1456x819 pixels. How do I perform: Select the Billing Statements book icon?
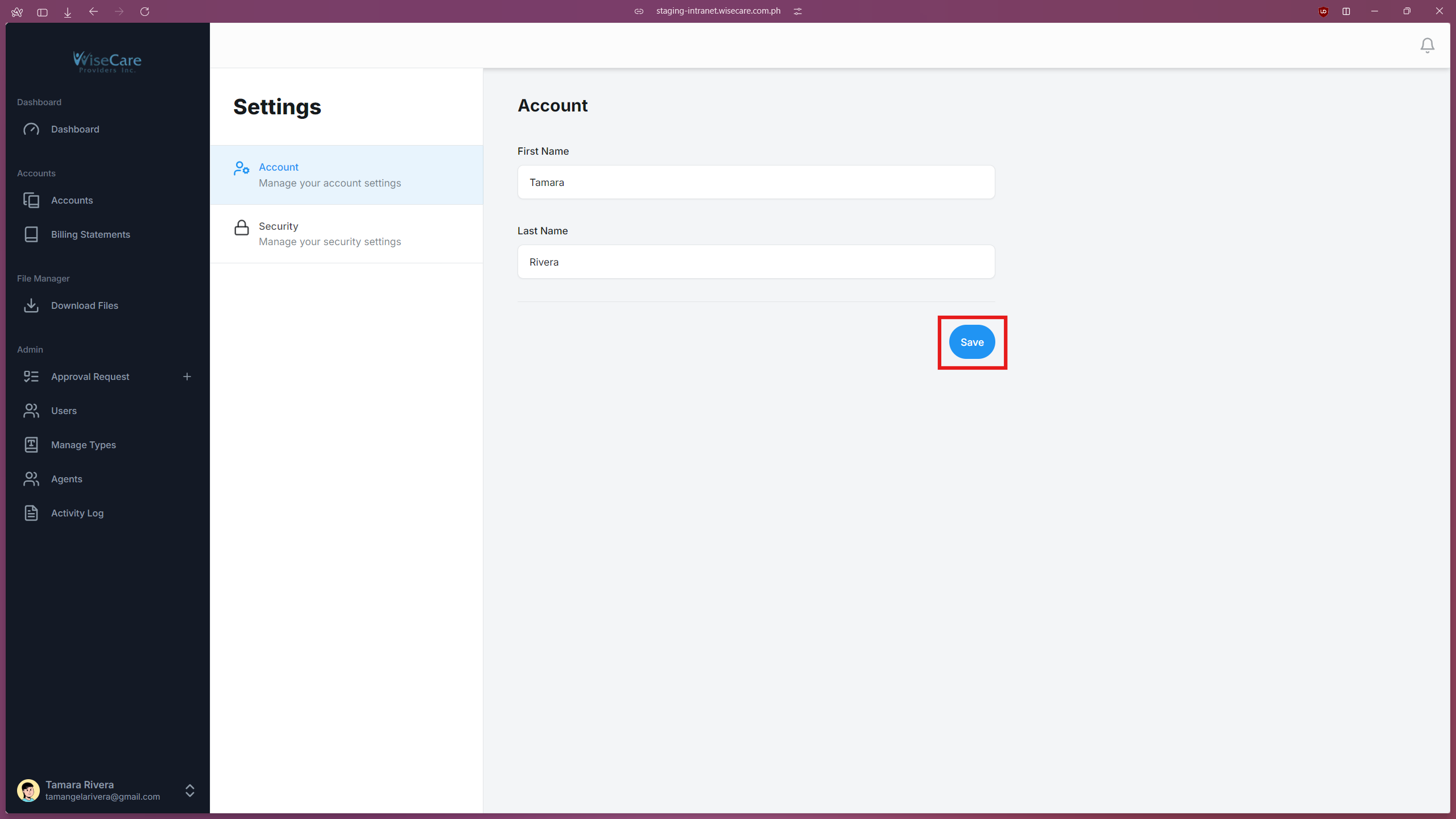[x=31, y=234]
